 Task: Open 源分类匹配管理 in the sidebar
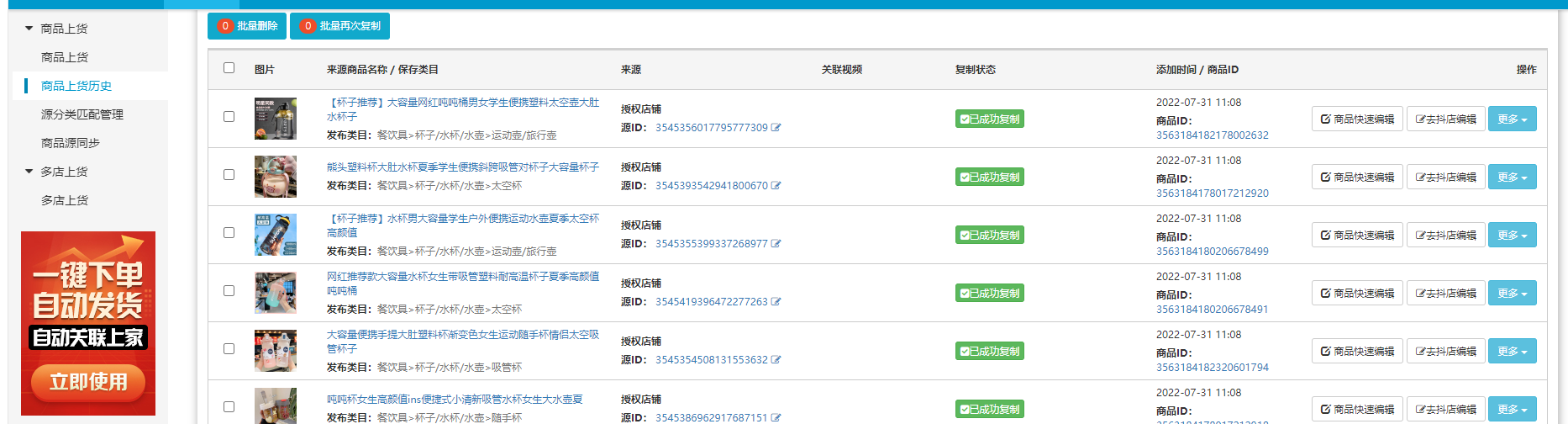click(x=82, y=114)
